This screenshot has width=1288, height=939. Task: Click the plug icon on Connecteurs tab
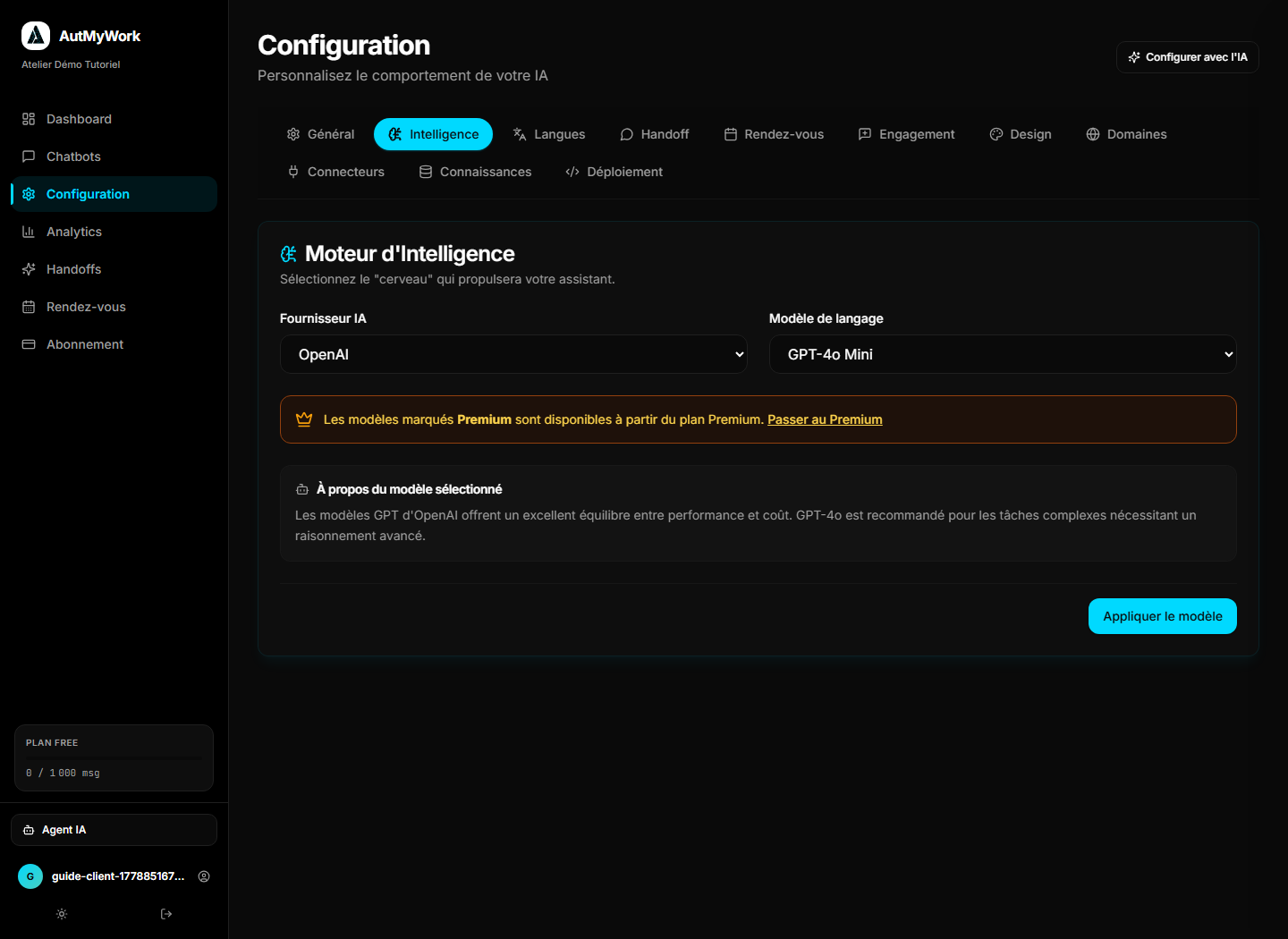point(293,172)
